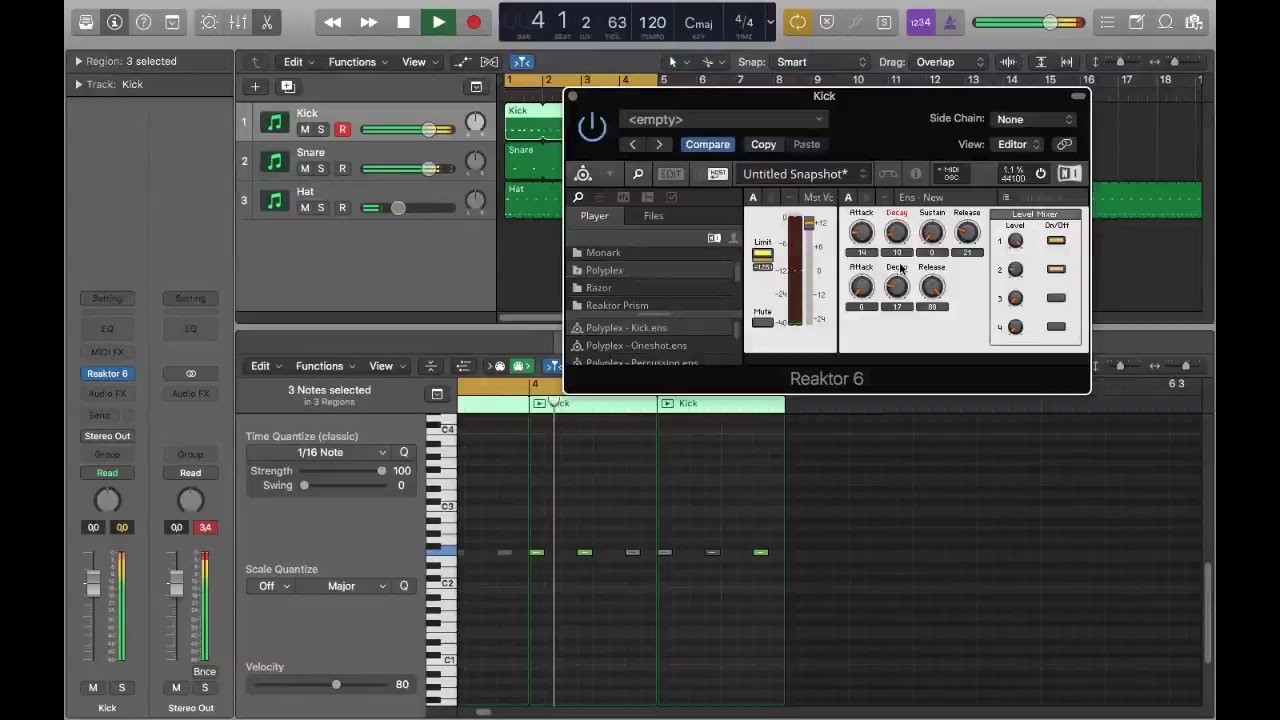Viewport: 1280px width, 720px height.
Task: Open the Side Chain None dropdown
Action: pos(1034,119)
